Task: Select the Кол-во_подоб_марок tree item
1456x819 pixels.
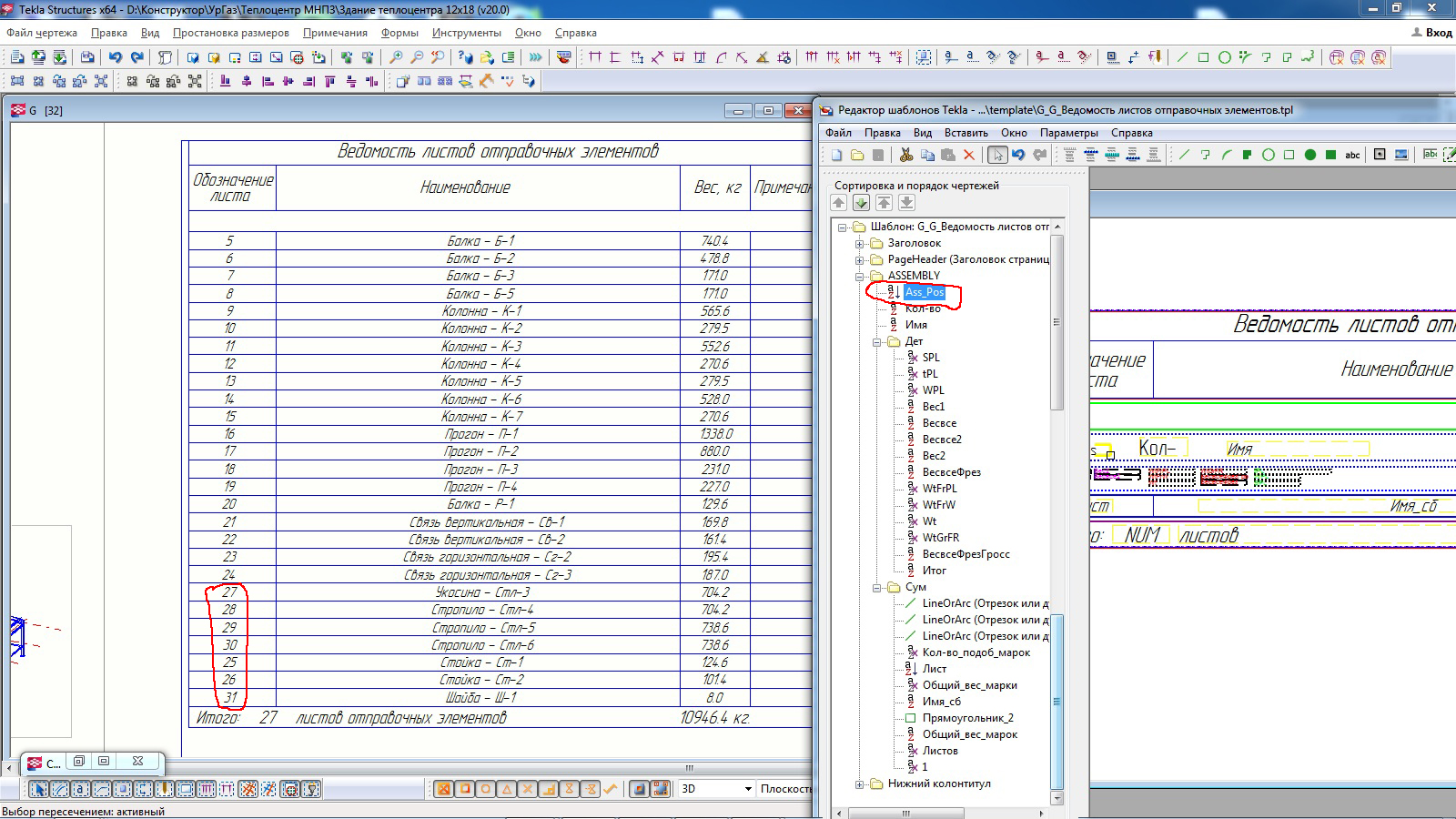Action: pyautogui.click(x=976, y=652)
